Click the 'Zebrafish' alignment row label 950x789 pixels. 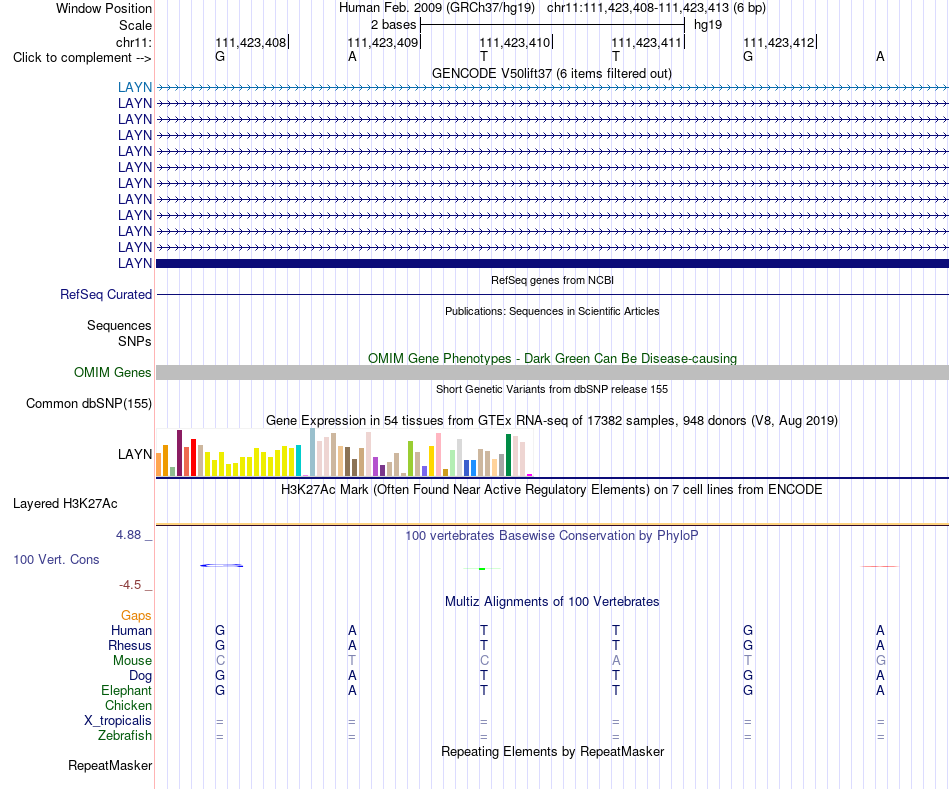click(125, 736)
